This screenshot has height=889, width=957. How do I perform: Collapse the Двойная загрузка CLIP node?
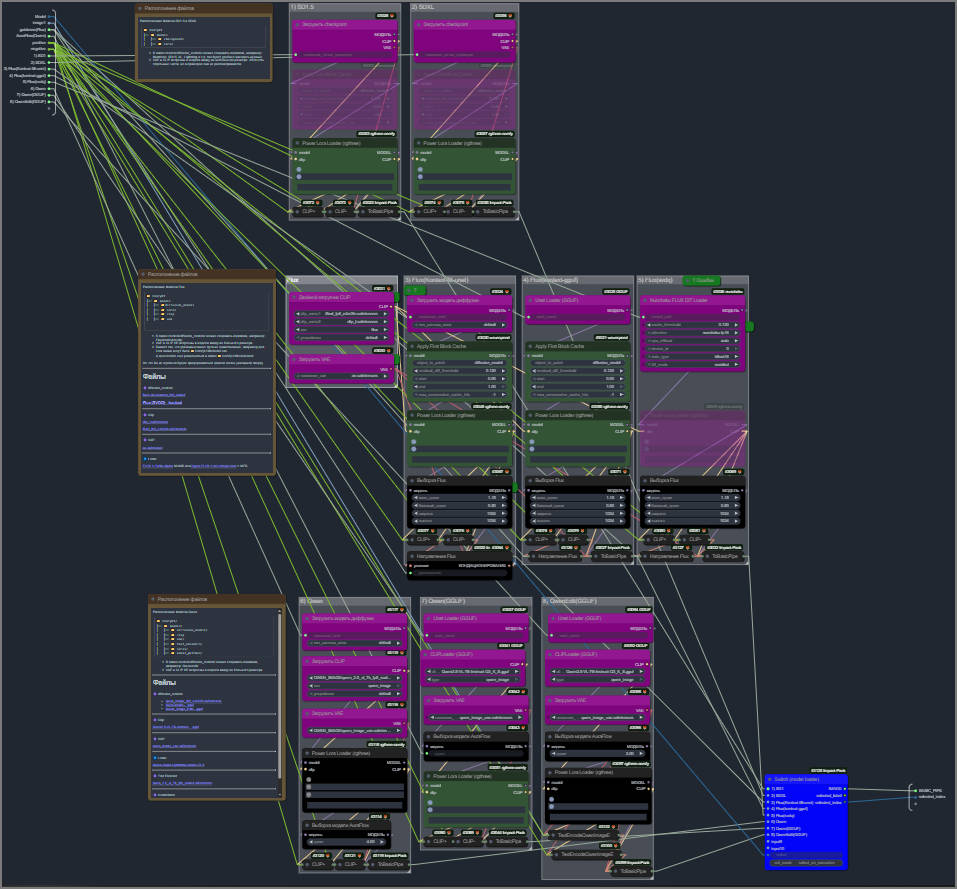294,299
